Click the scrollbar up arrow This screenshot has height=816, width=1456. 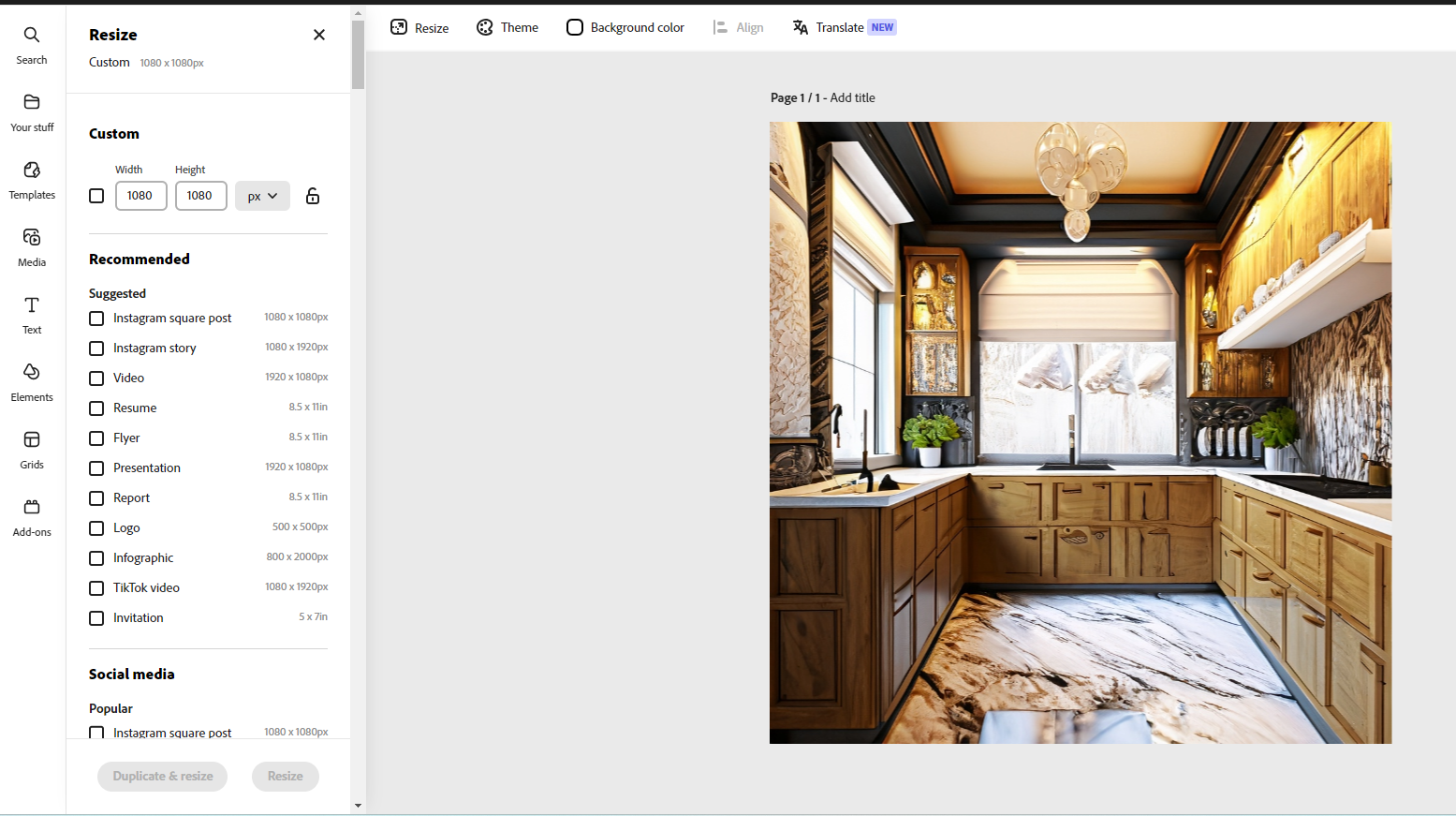coord(358,13)
